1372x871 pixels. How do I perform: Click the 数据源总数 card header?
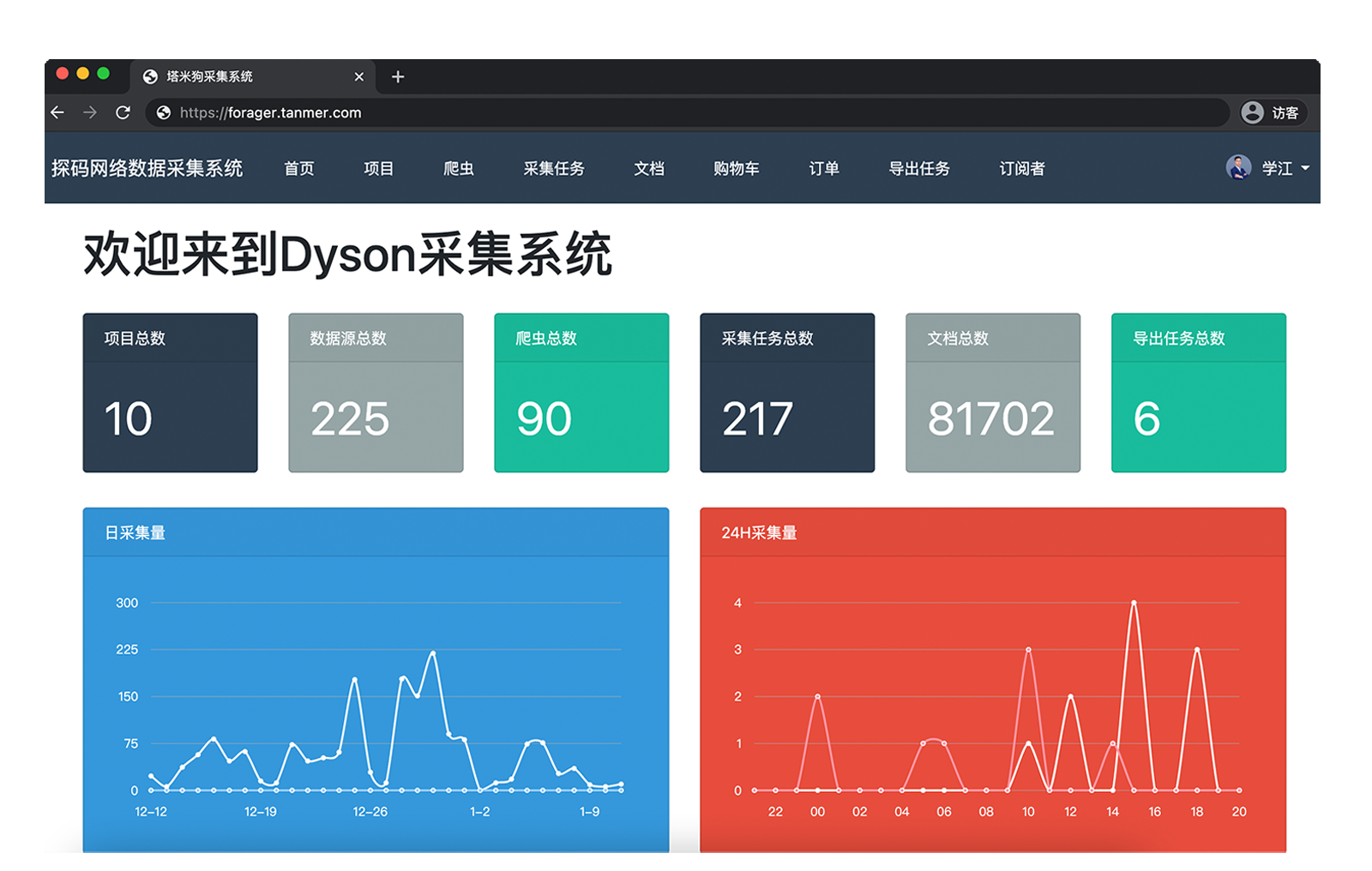point(376,338)
